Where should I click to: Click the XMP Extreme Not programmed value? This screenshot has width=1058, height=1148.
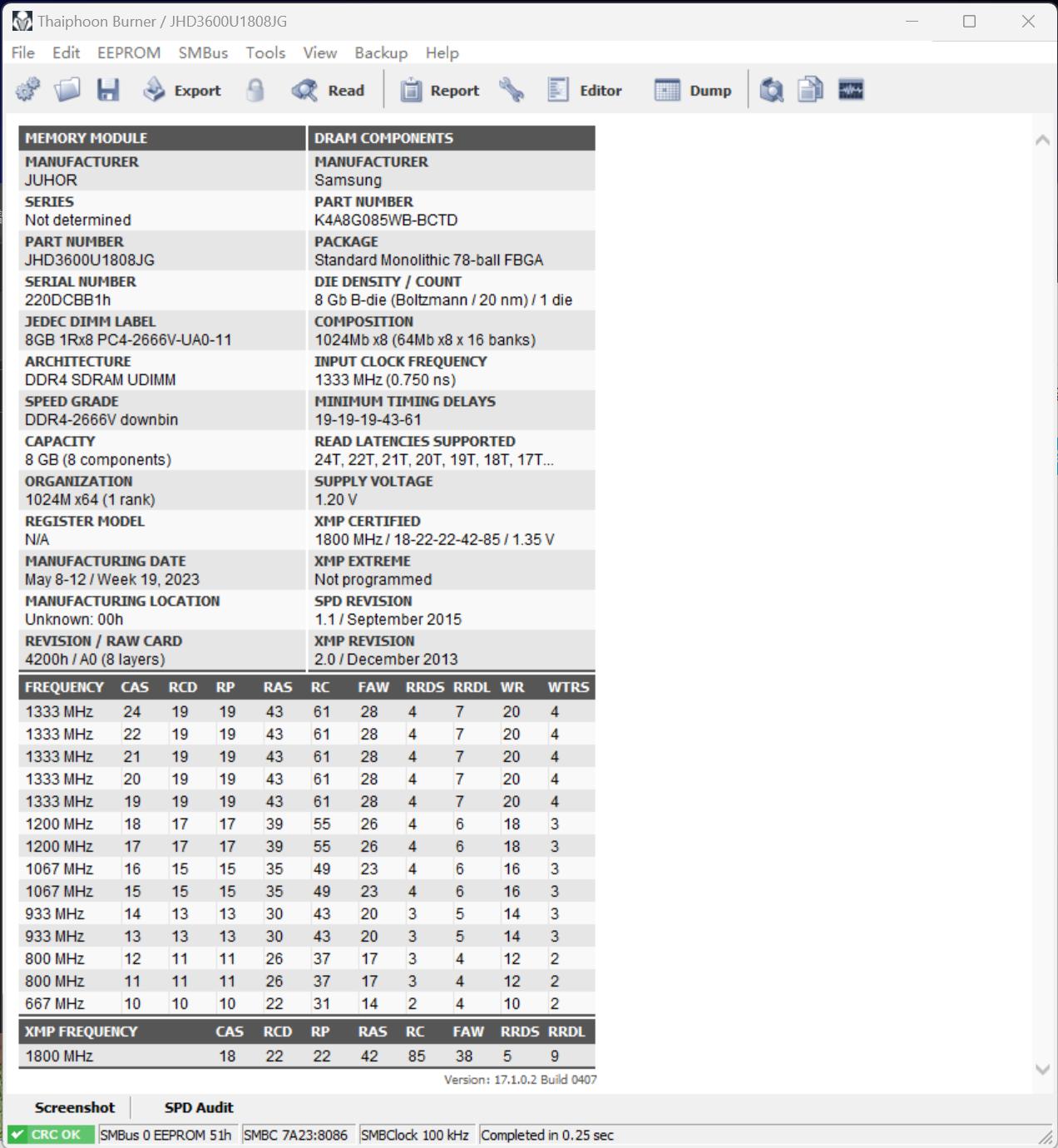click(373, 579)
